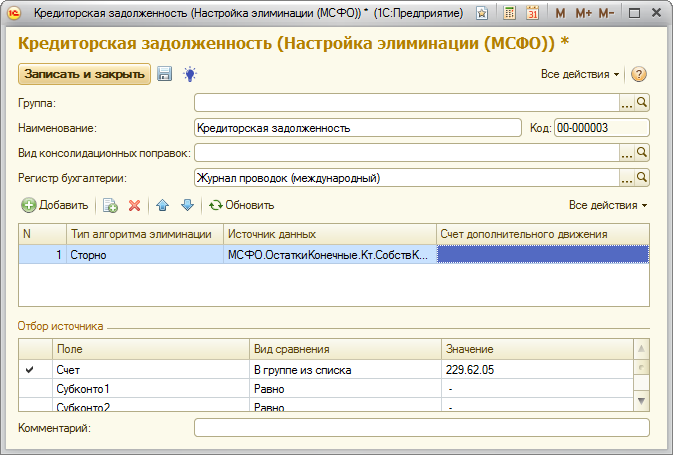The height and width of the screenshot is (455, 673).
Task: Click the save (floppy disk) icon
Action: [164, 74]
